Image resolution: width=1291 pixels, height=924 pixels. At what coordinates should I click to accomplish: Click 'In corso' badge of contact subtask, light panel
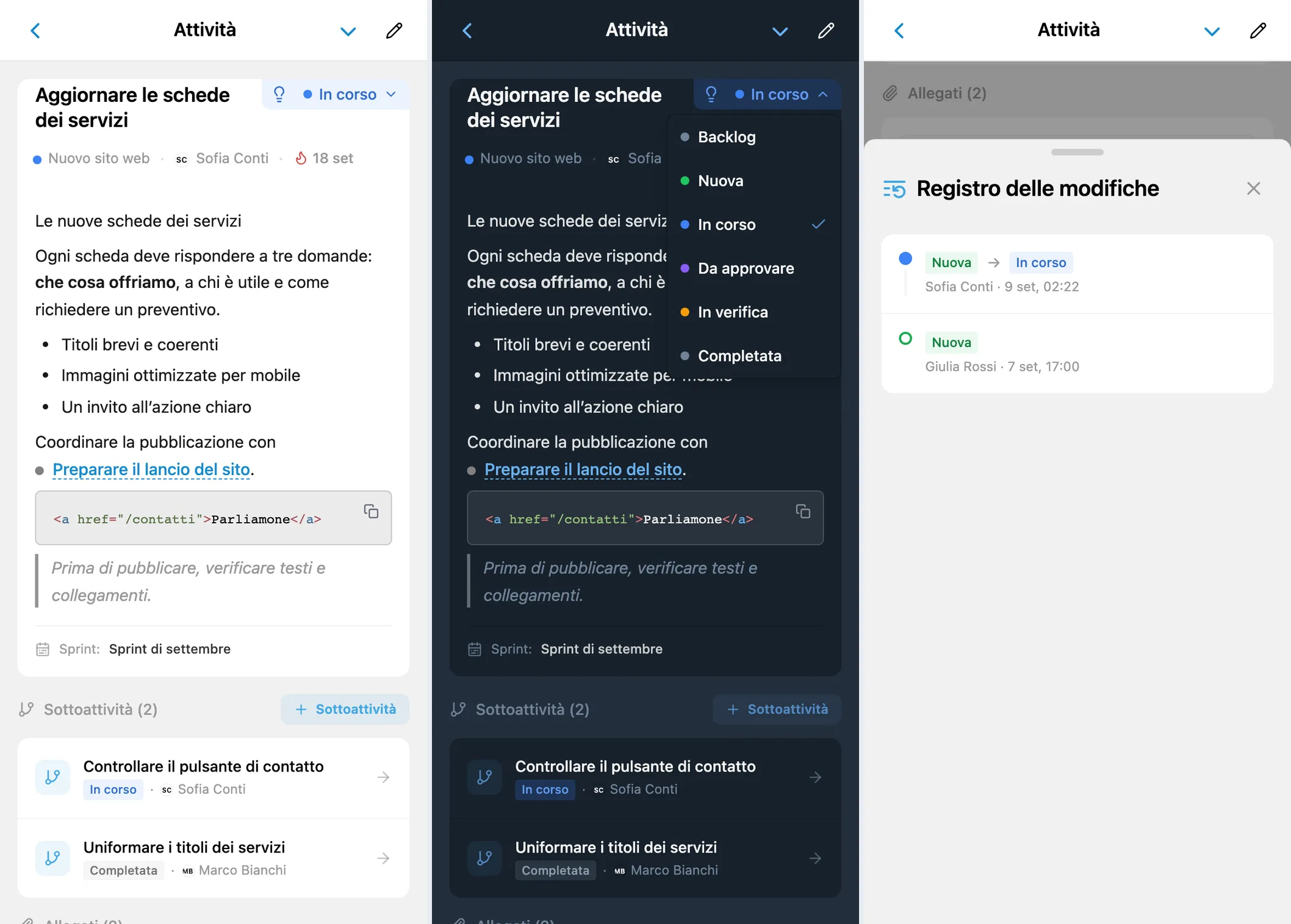(113, 789)
